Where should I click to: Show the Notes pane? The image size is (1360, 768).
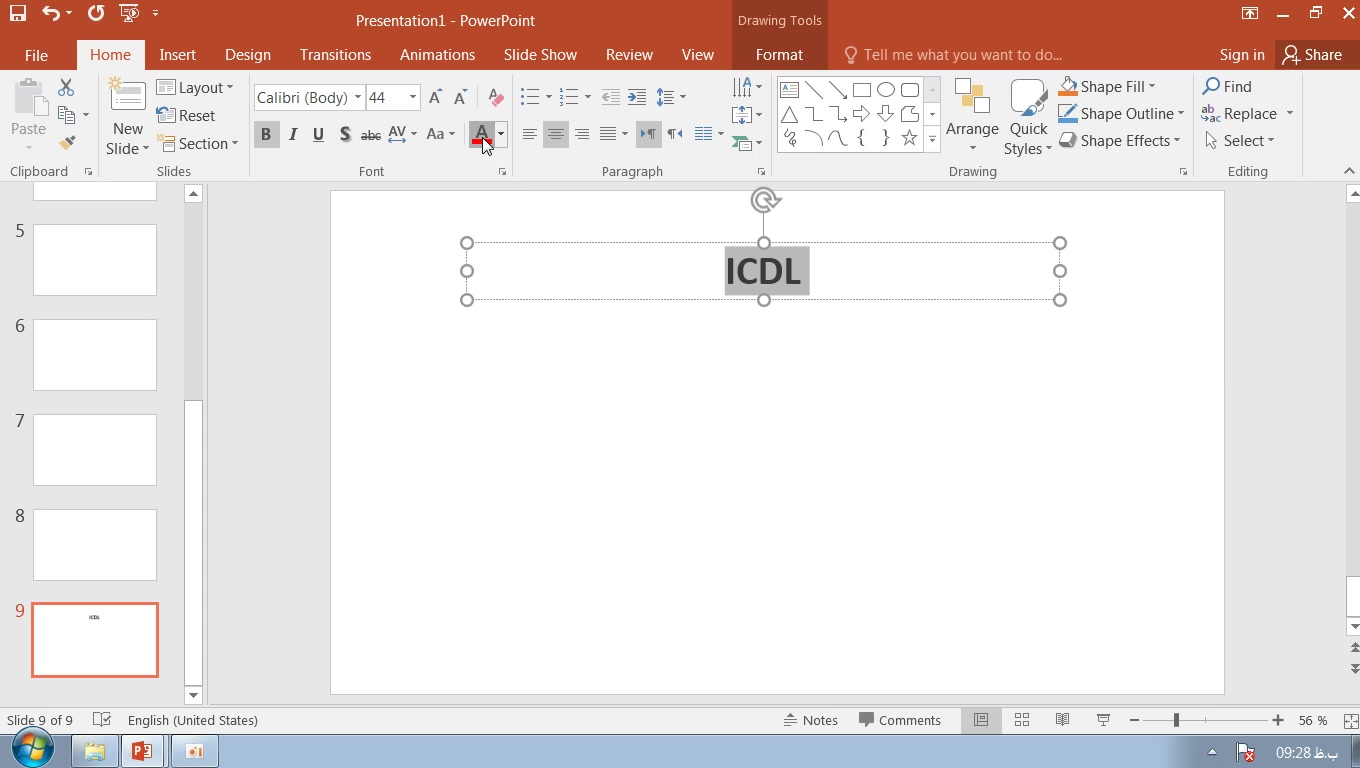[811, 720]
